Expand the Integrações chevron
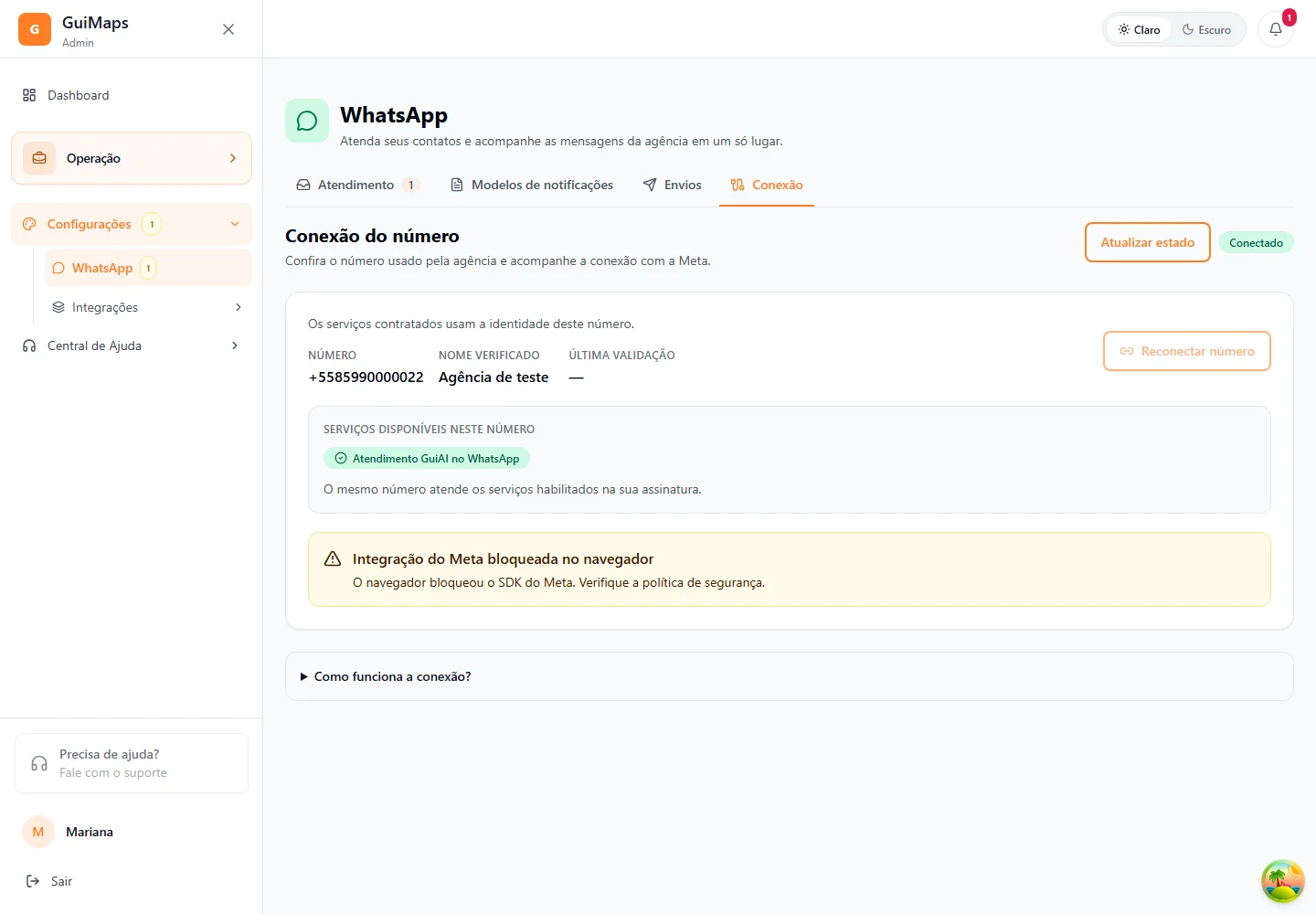The width and height of the screenshot is (1316, 914). click(239, 307)
